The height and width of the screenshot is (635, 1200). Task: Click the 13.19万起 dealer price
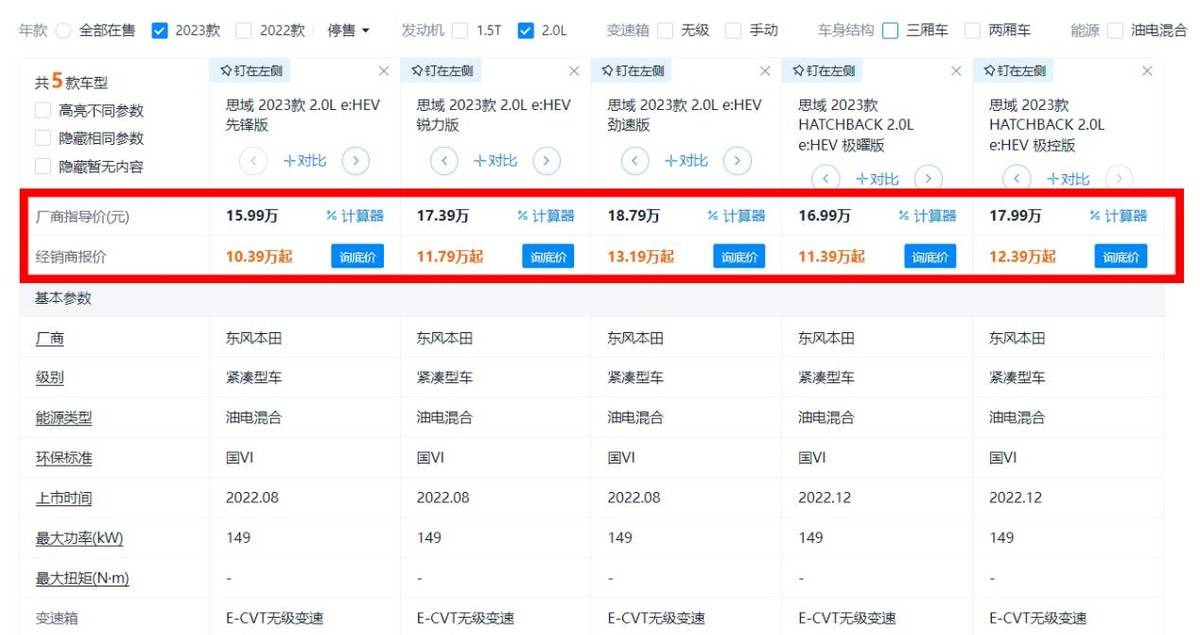pyautogui.click(x=641, y=257)
